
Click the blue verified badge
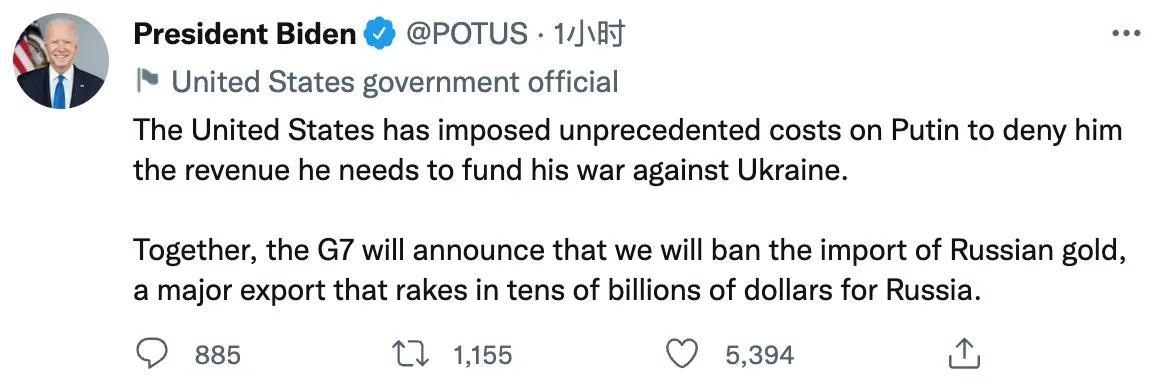(x=379, y=34)
